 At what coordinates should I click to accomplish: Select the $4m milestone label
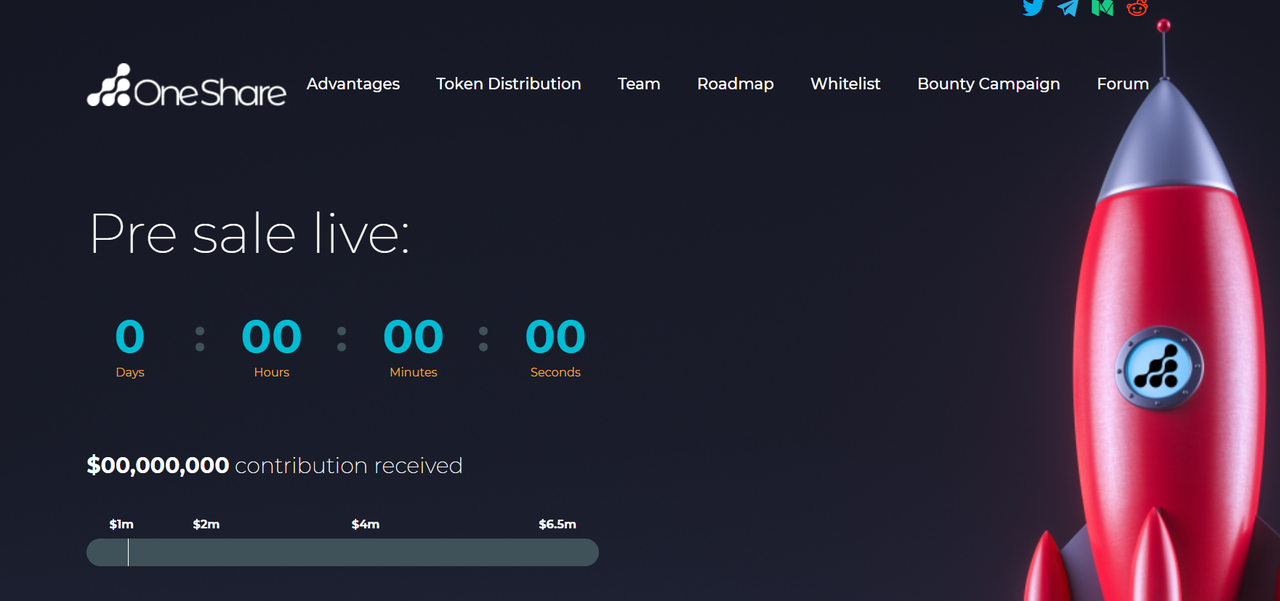(x=366, y=524)
